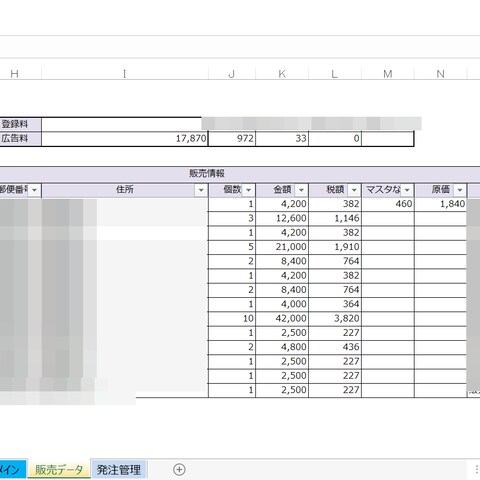Select the 金額 cell showing 12,600
480x480 pixels.
coord(282,218)
